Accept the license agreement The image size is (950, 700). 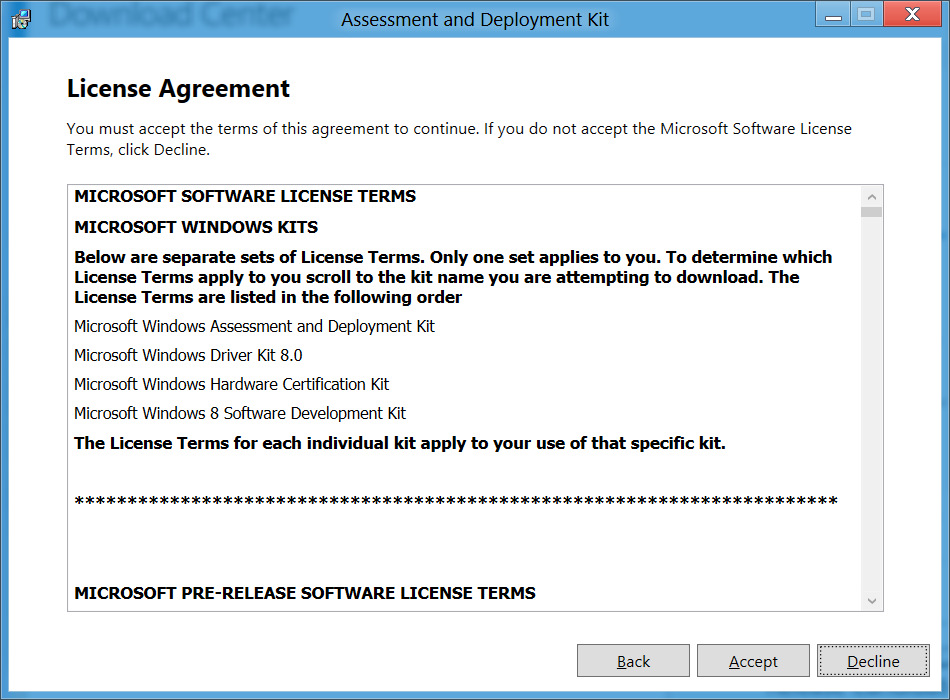pyautogui.click(x=753, y=661)
